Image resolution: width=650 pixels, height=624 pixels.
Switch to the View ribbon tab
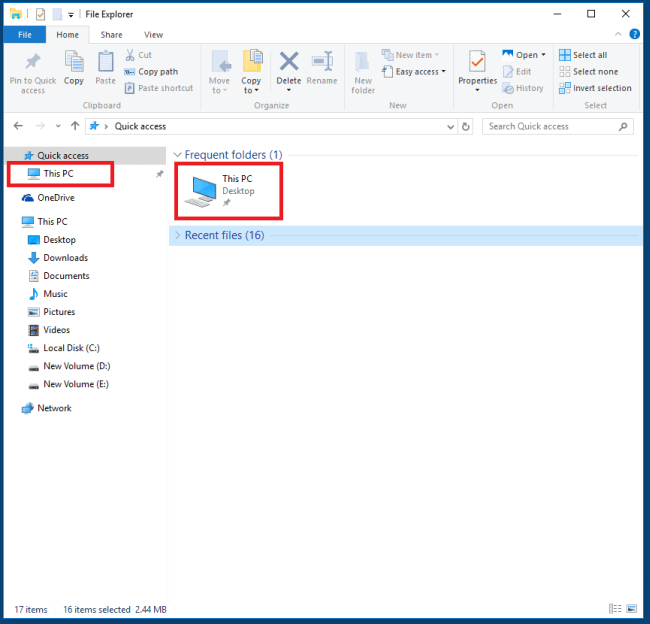coord(153,35)
